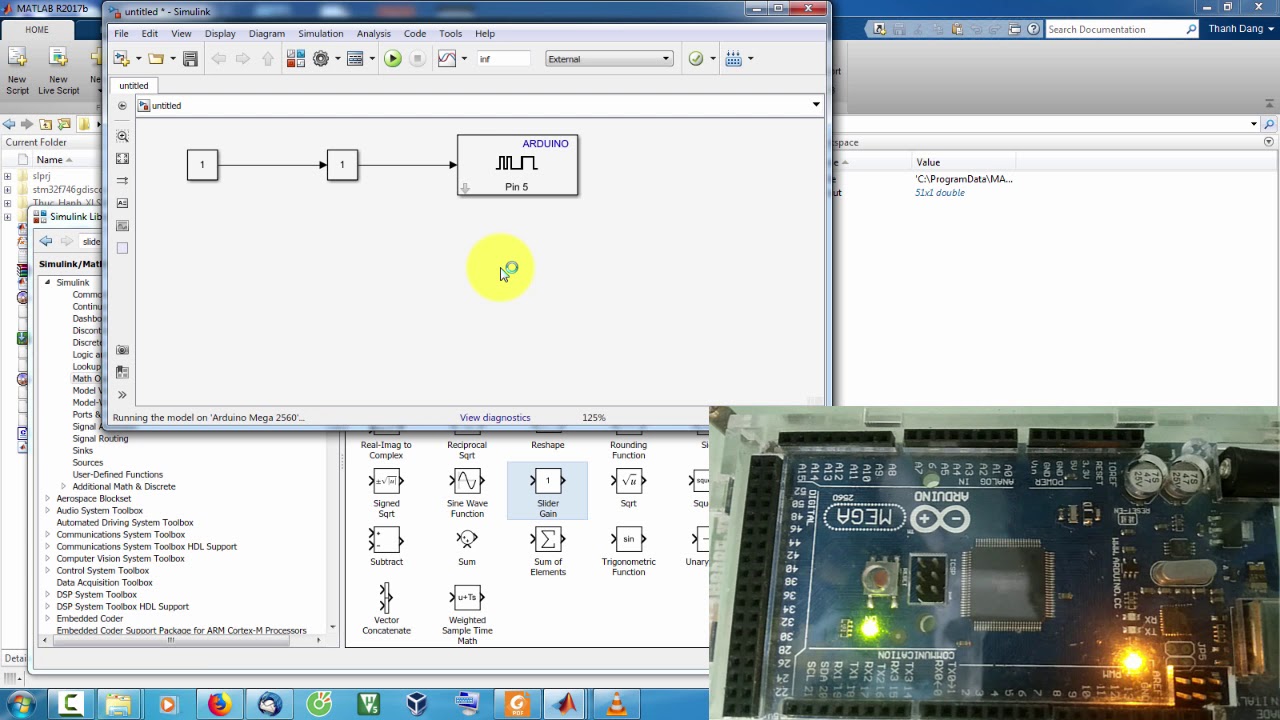Click the simulation stop time field
Screen dimensions: 1280x720
pos(503,59)
